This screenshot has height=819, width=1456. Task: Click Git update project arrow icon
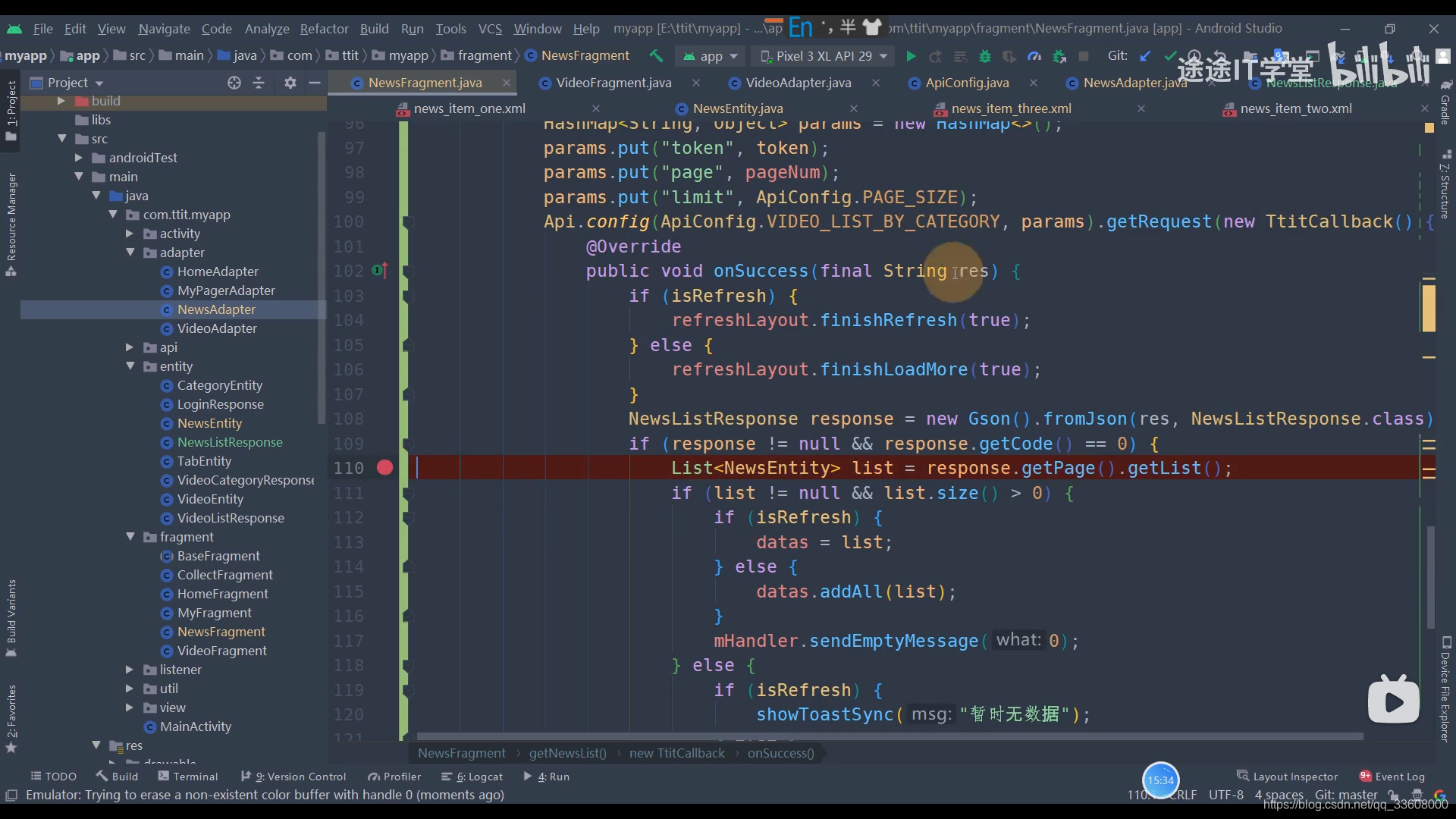(x=1146, y=56)
